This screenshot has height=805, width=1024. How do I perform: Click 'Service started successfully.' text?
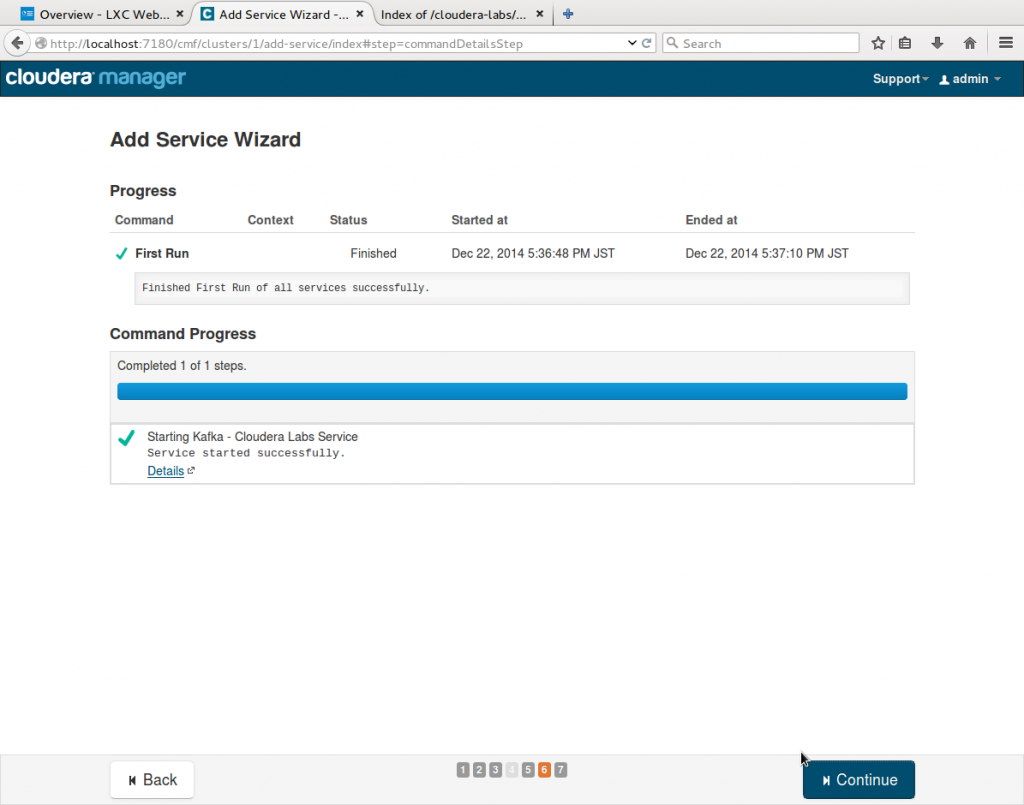[246, 453]
